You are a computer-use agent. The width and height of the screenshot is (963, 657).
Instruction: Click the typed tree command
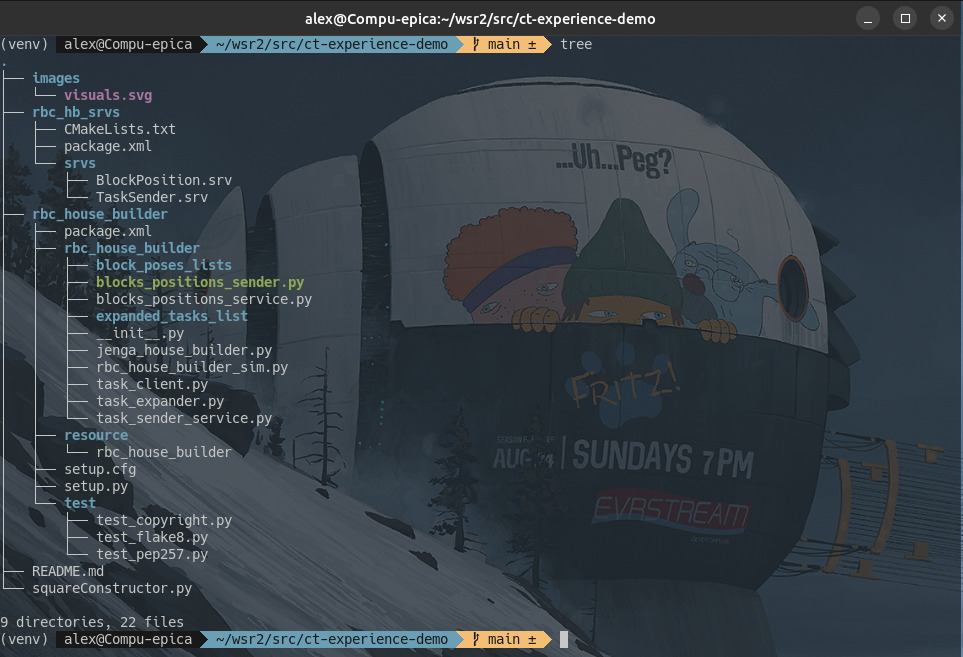coord(576,44)
